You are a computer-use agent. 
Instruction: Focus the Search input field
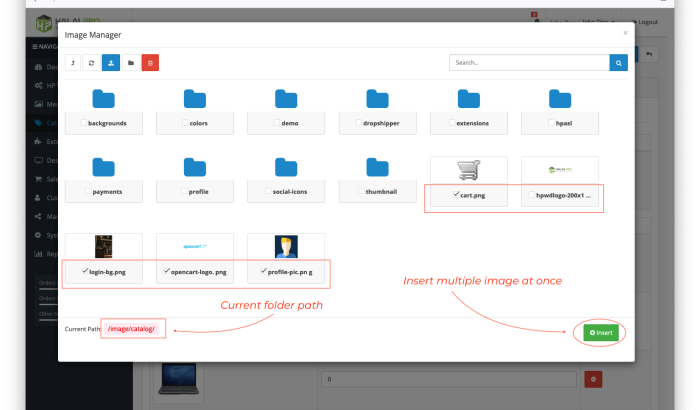pyautogui.click(x=529, y=63)
